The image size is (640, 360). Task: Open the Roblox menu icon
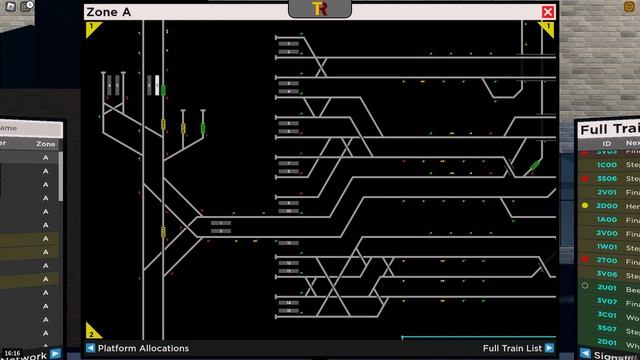pos(10,6)
